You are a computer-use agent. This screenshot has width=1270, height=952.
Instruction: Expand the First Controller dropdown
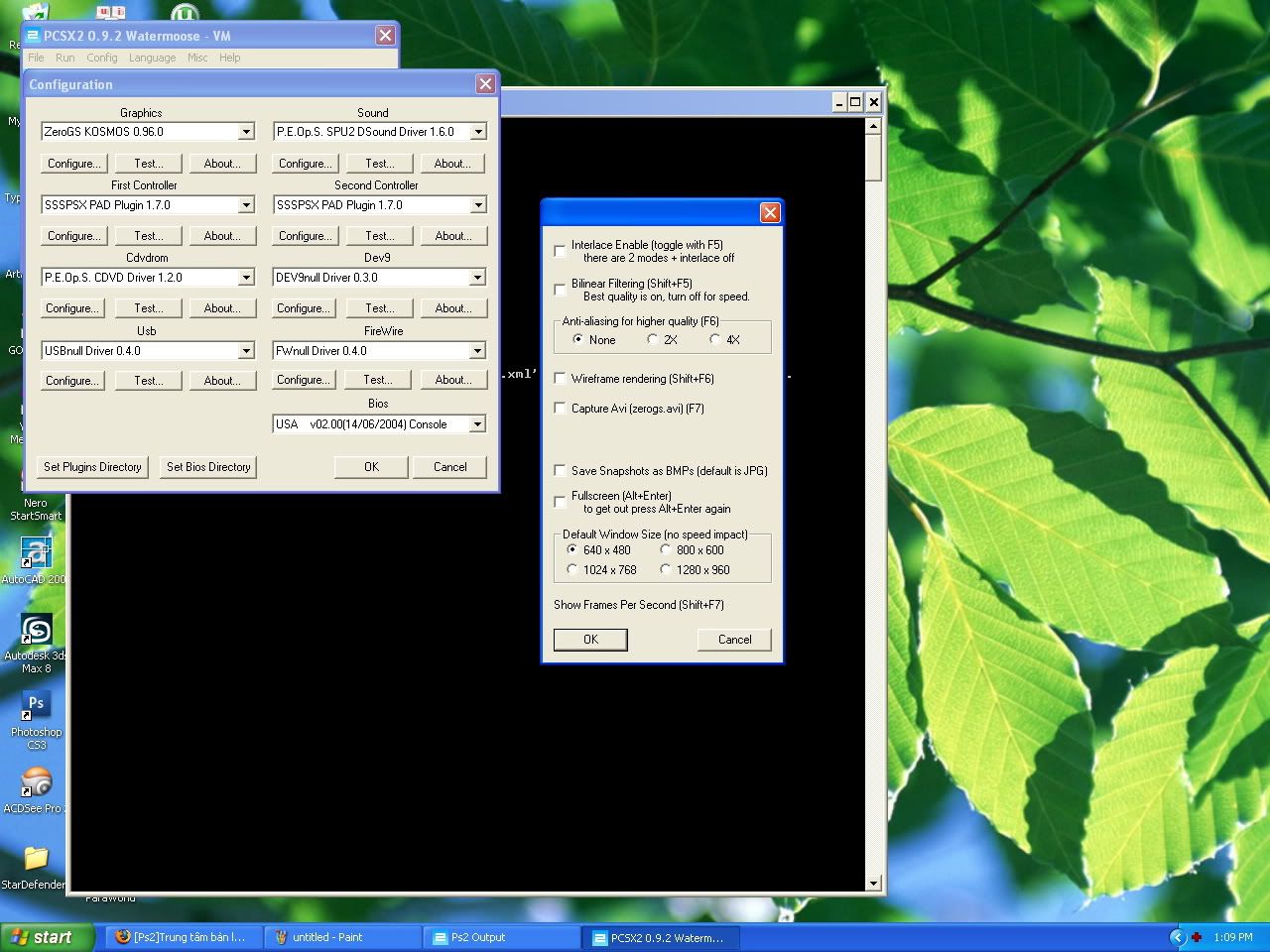[246, 205]
